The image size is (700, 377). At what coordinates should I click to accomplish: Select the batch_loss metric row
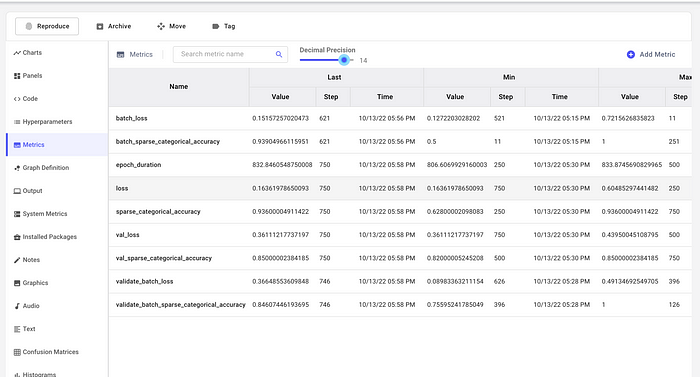click(x=400, y=118)
